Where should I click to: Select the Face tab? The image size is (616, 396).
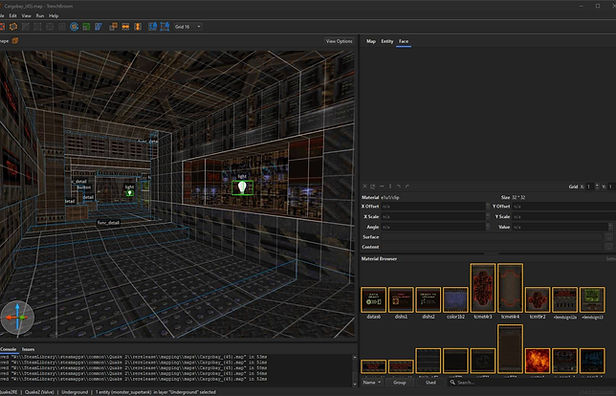403,41
